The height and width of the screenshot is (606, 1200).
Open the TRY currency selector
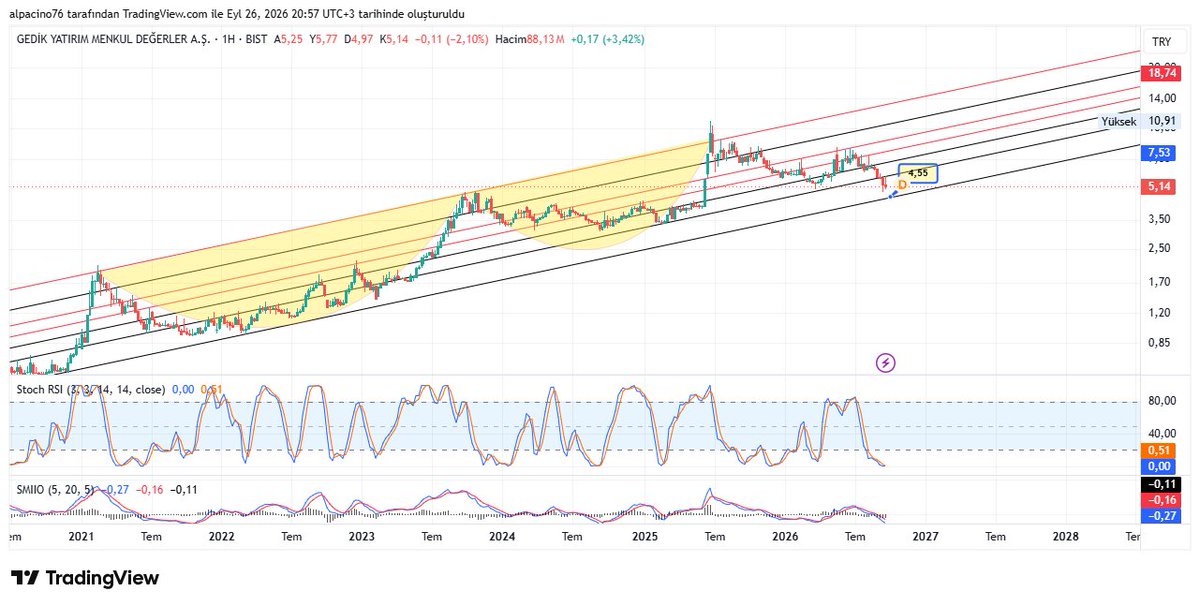click(1161, 41)
